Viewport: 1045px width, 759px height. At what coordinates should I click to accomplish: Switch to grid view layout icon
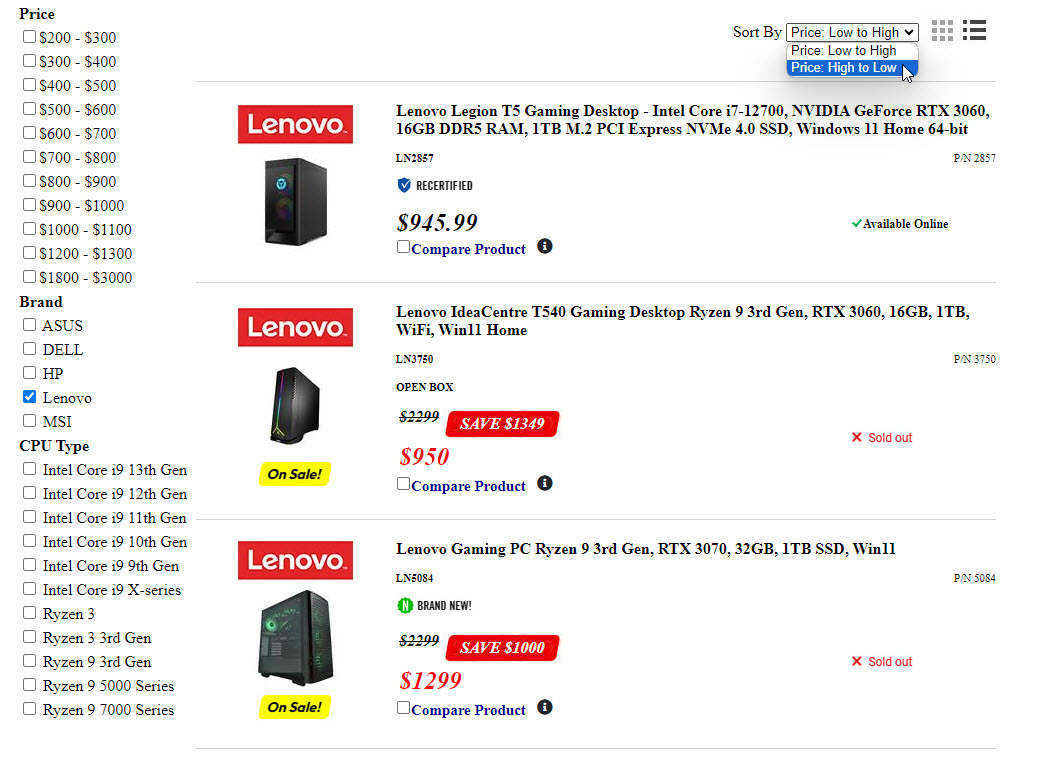942,31
